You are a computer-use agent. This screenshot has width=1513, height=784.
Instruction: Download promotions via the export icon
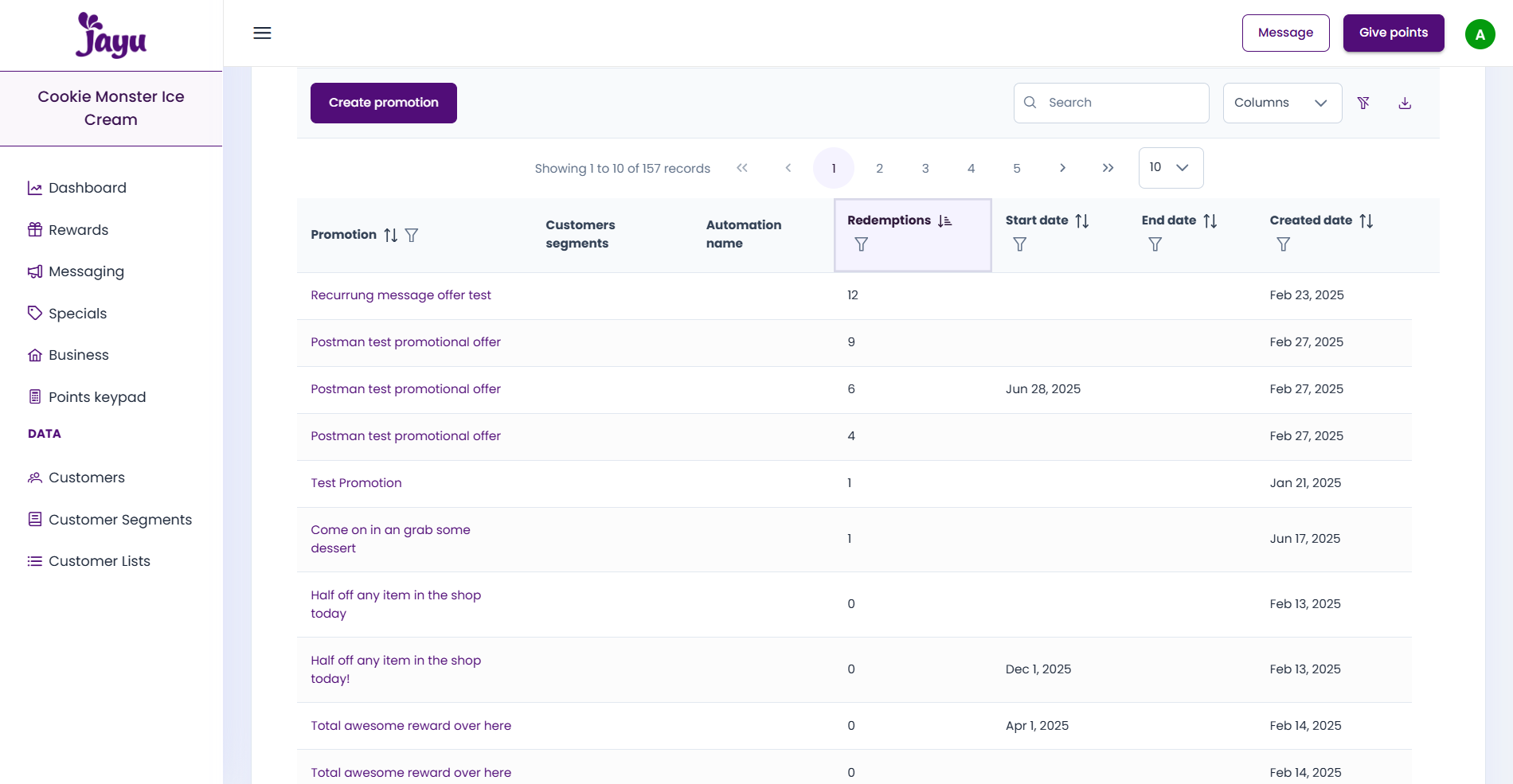(1405, 103)
